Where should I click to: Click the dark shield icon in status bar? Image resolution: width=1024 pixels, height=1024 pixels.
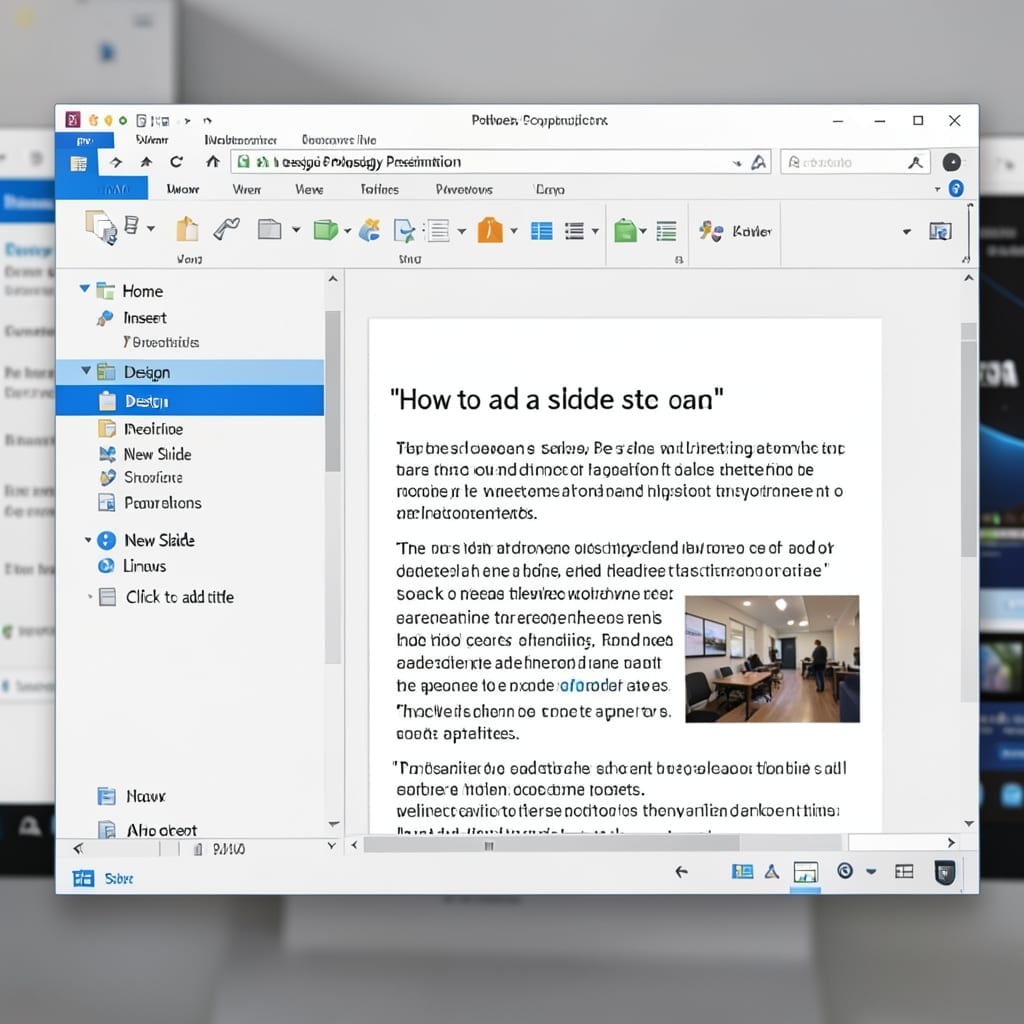(x=945, y=872)
